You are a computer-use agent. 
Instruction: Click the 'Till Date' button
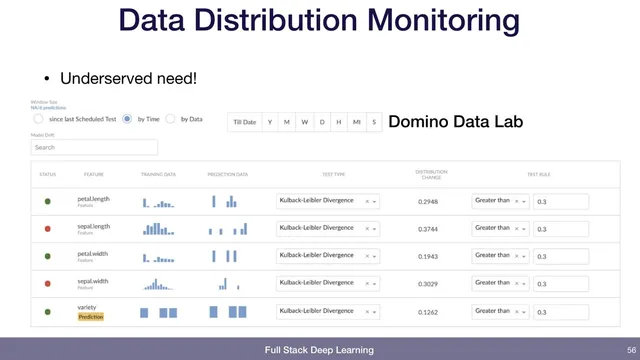tap(244, 122)
